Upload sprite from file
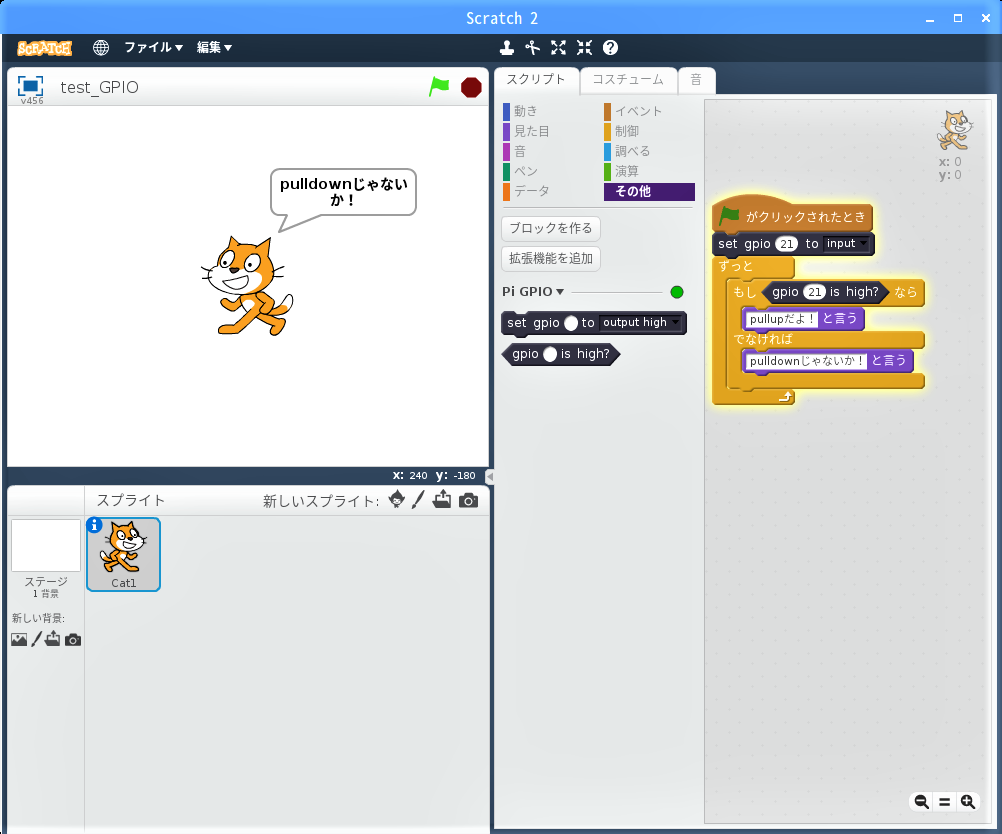 tap(442, 500)
